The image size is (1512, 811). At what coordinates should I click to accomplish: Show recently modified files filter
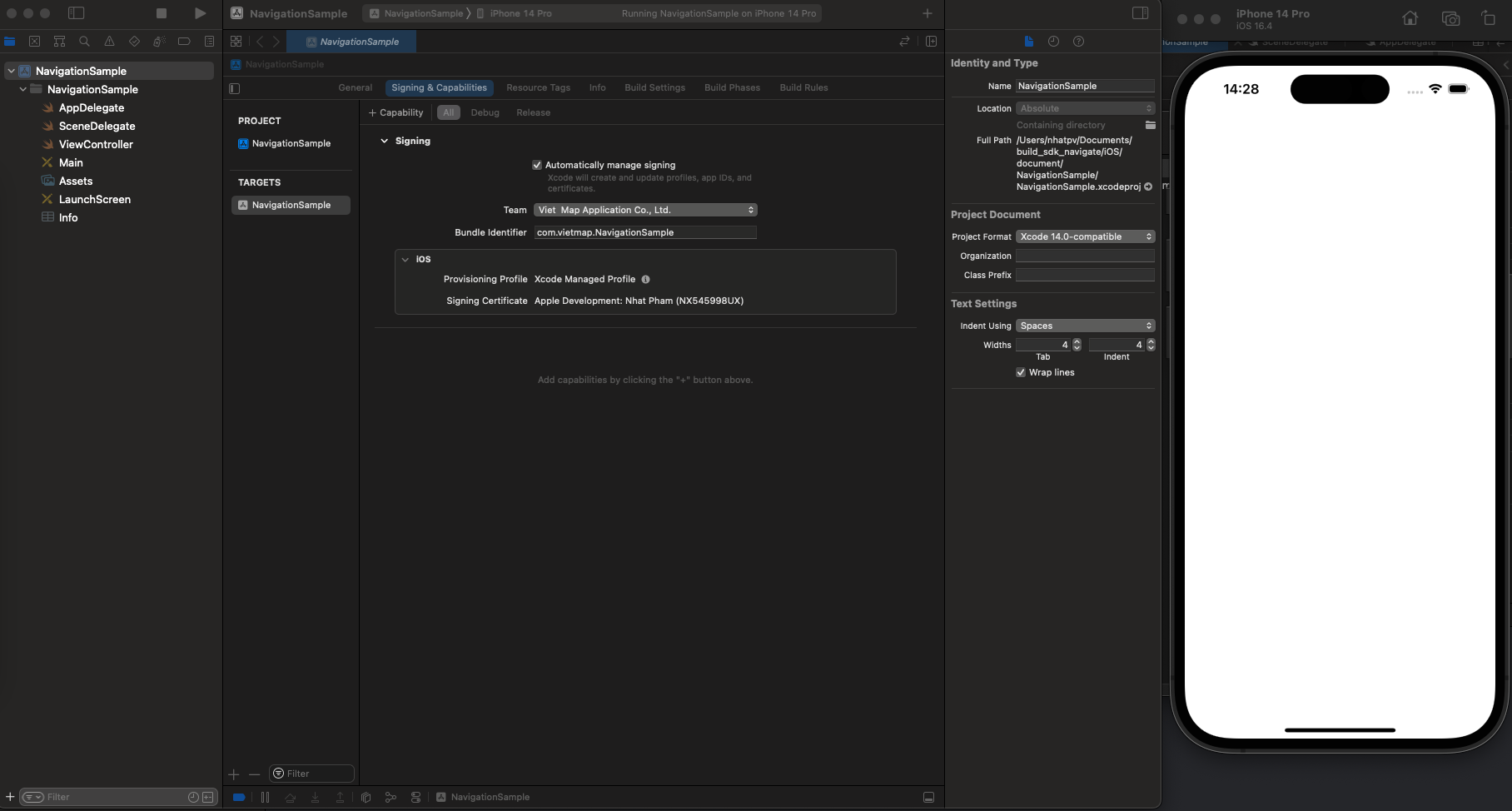click(193, 797)
